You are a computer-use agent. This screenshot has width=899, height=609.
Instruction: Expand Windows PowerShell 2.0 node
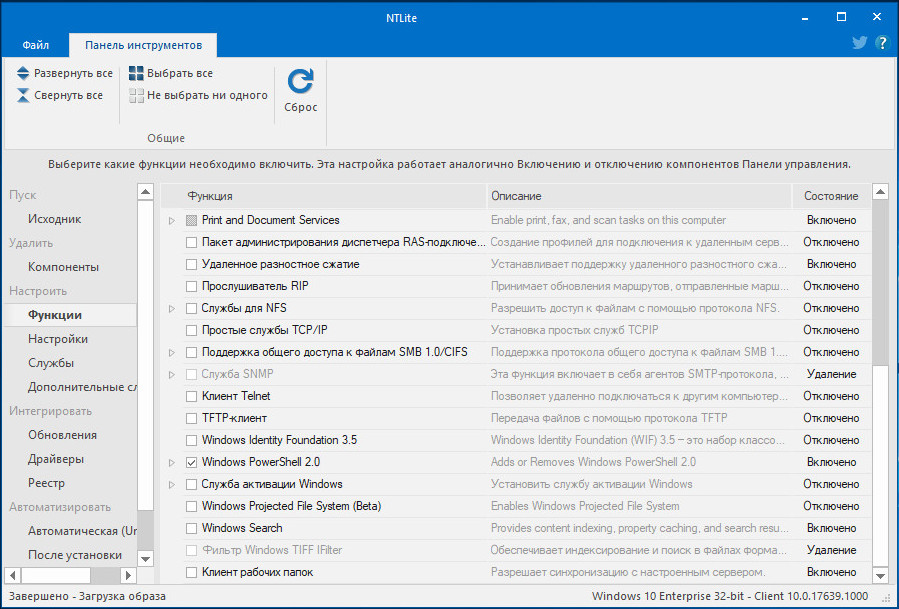171,462
